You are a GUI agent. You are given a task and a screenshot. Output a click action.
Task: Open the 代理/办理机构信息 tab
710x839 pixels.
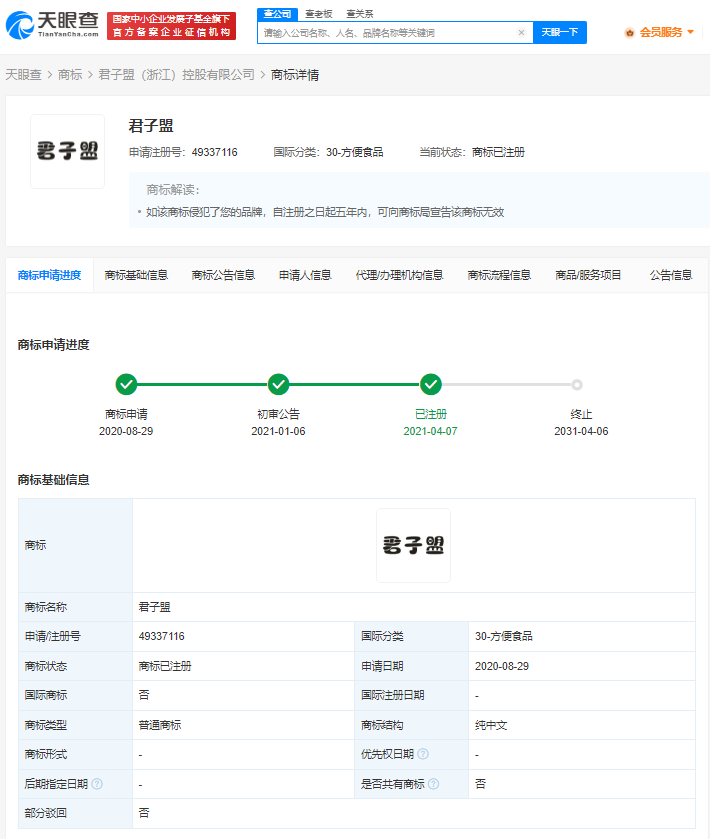coord(399,275)
